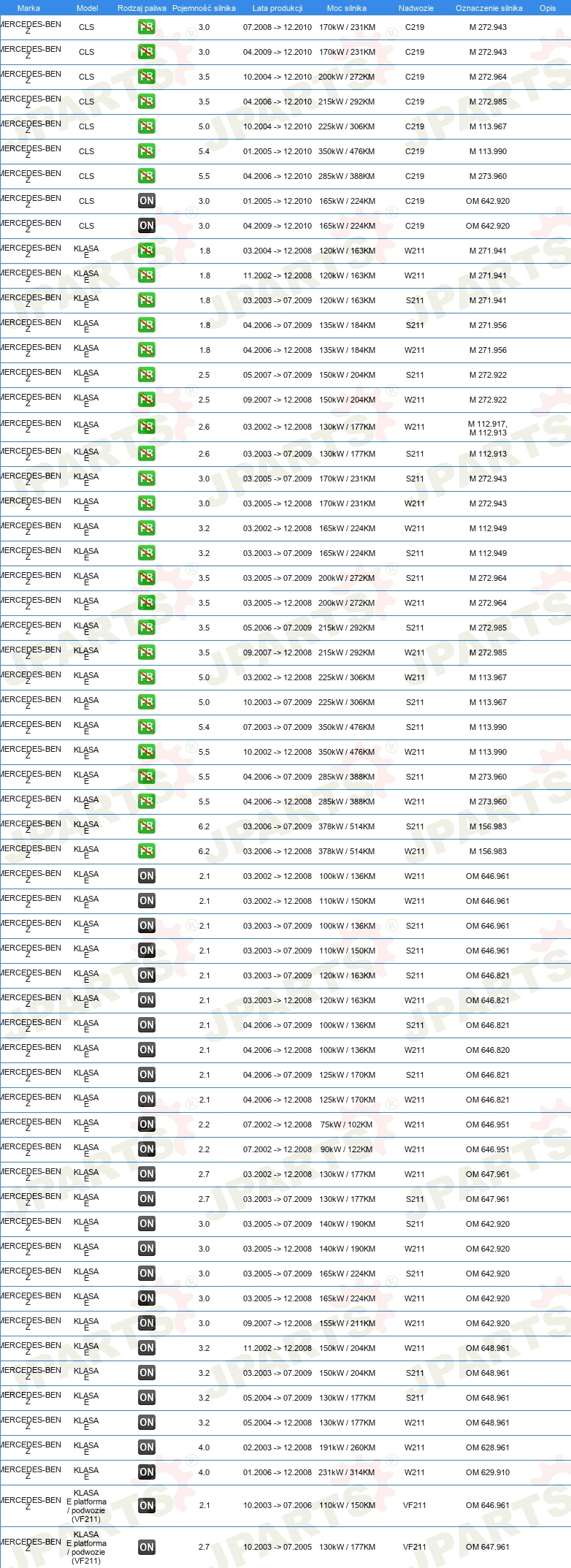Image resolution: width=571 pixels, height=1568 pixels.
Task: Click diesel ON icon in 155kW / 211KM row
Action: click(146, 1323)
